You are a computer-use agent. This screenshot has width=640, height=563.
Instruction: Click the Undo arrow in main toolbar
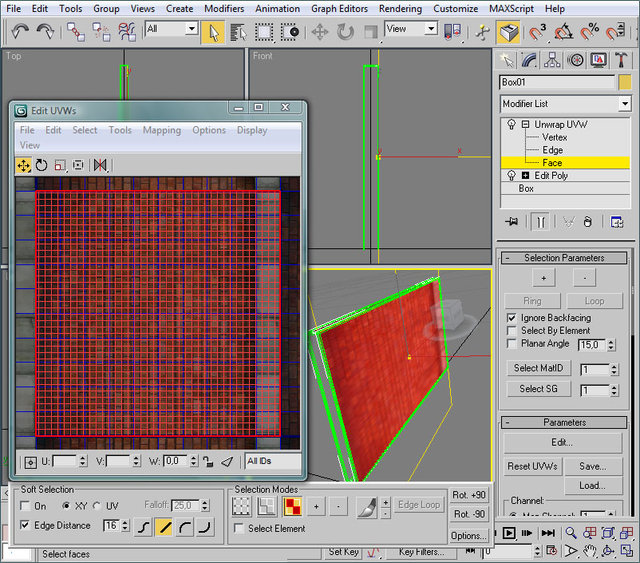coord(19,31)
